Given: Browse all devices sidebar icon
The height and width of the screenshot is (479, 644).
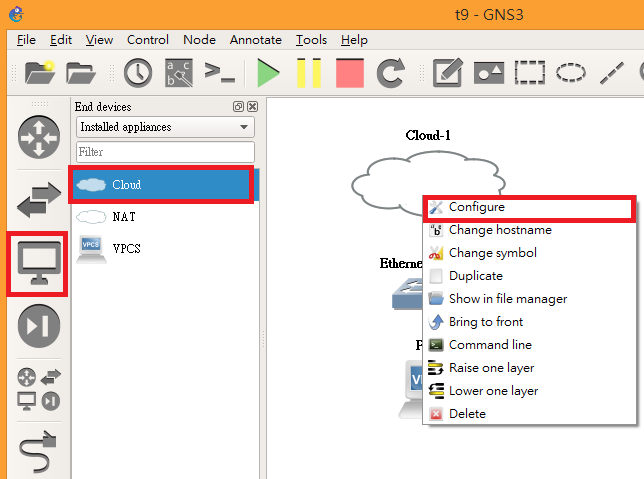Looking at the screenshot, I should [39, 389].
